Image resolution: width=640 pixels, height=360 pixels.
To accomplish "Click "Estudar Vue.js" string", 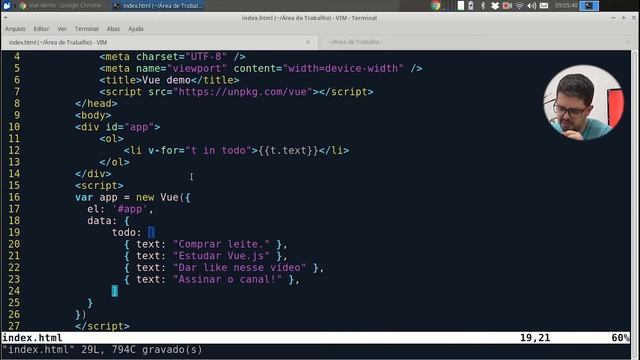I will 221,256.
